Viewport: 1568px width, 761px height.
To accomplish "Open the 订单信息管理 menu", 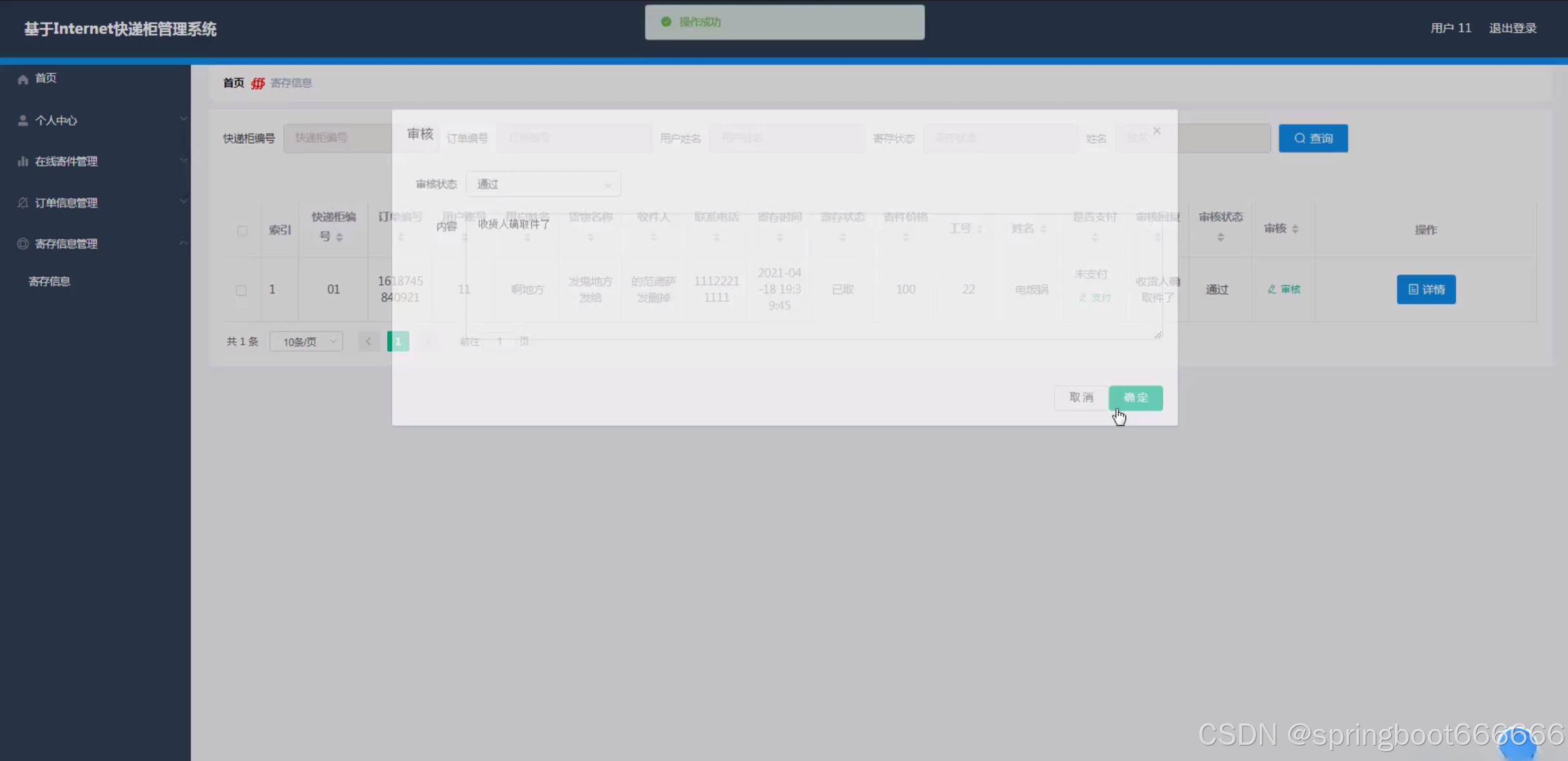I will [66, 203].
